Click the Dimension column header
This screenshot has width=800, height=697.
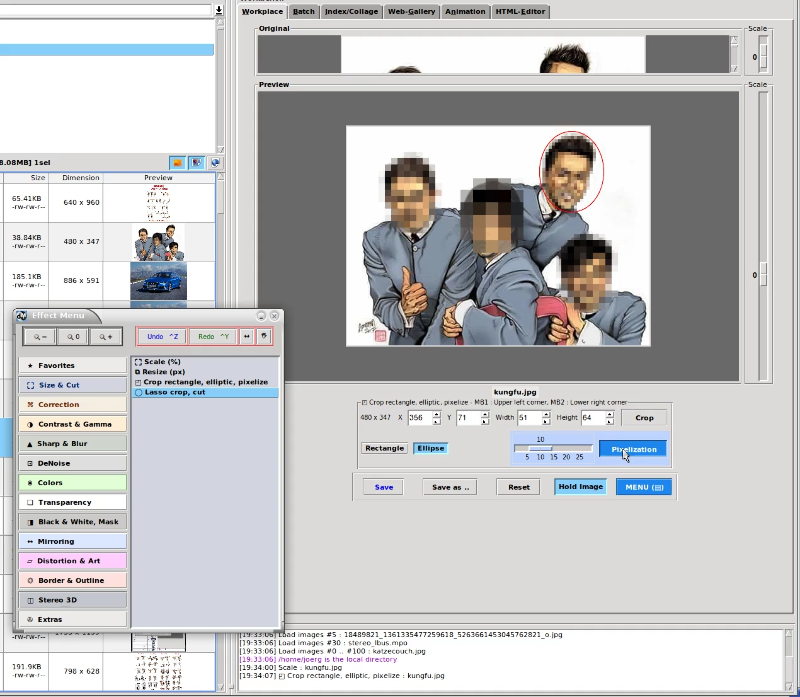click(x=81, y=178)
